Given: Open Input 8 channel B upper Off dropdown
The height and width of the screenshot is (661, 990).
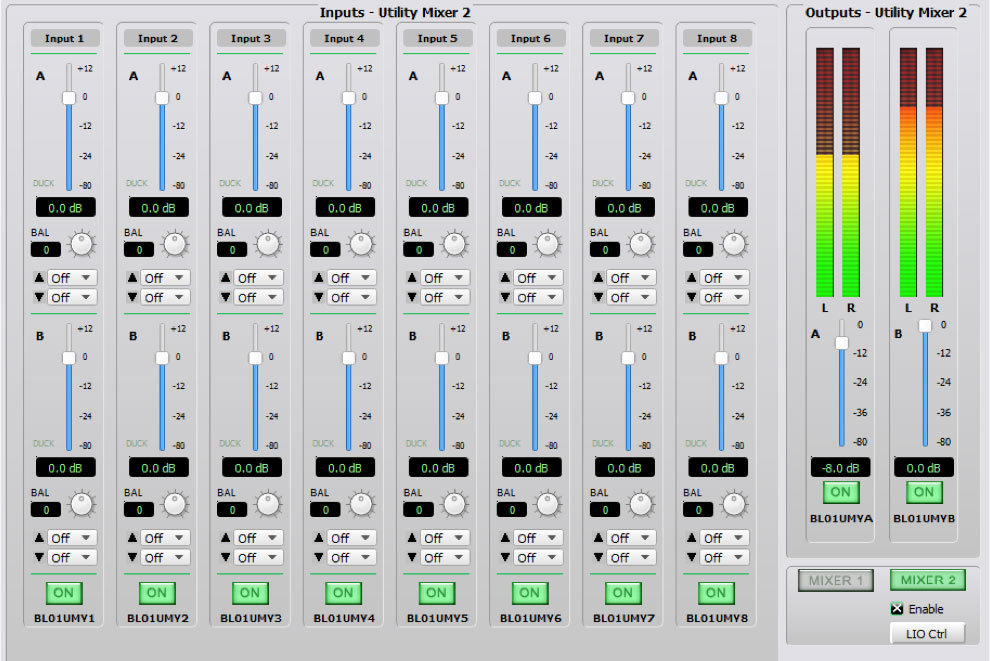Looking at the screenshot, I should tap(724, 538).
